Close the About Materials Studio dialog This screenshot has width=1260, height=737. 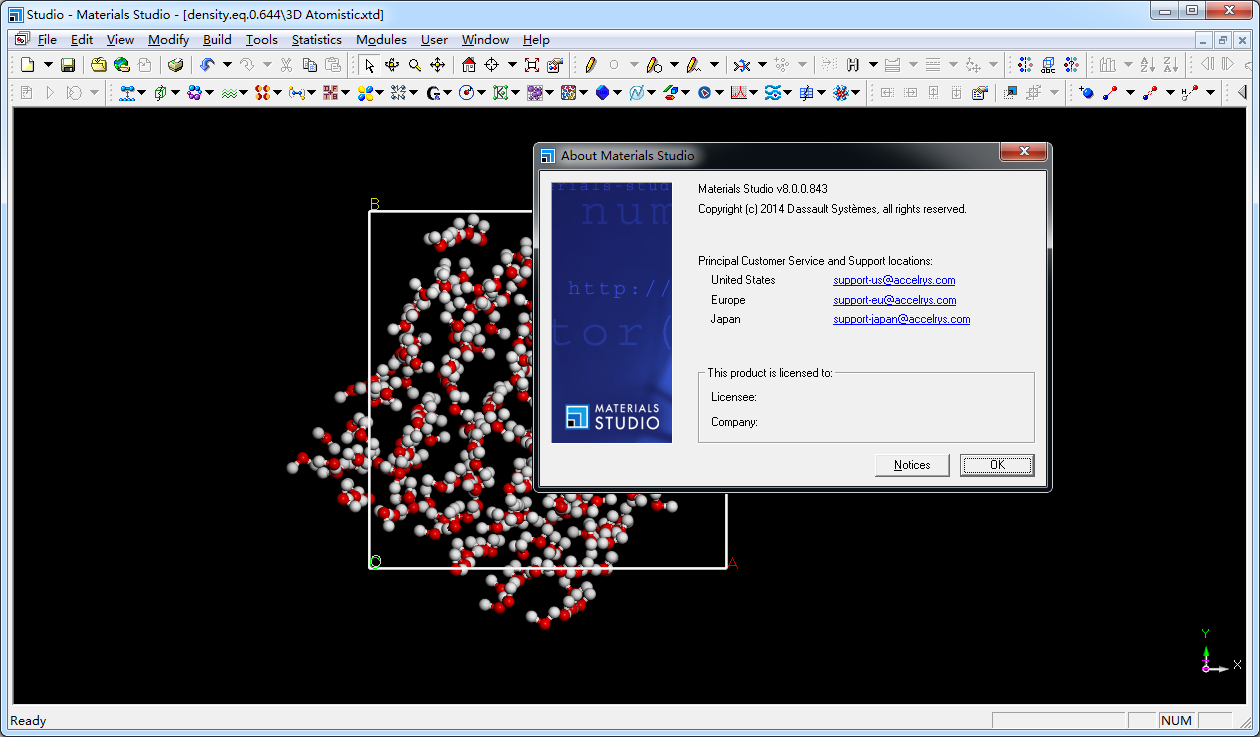(x=1024, y=152)
